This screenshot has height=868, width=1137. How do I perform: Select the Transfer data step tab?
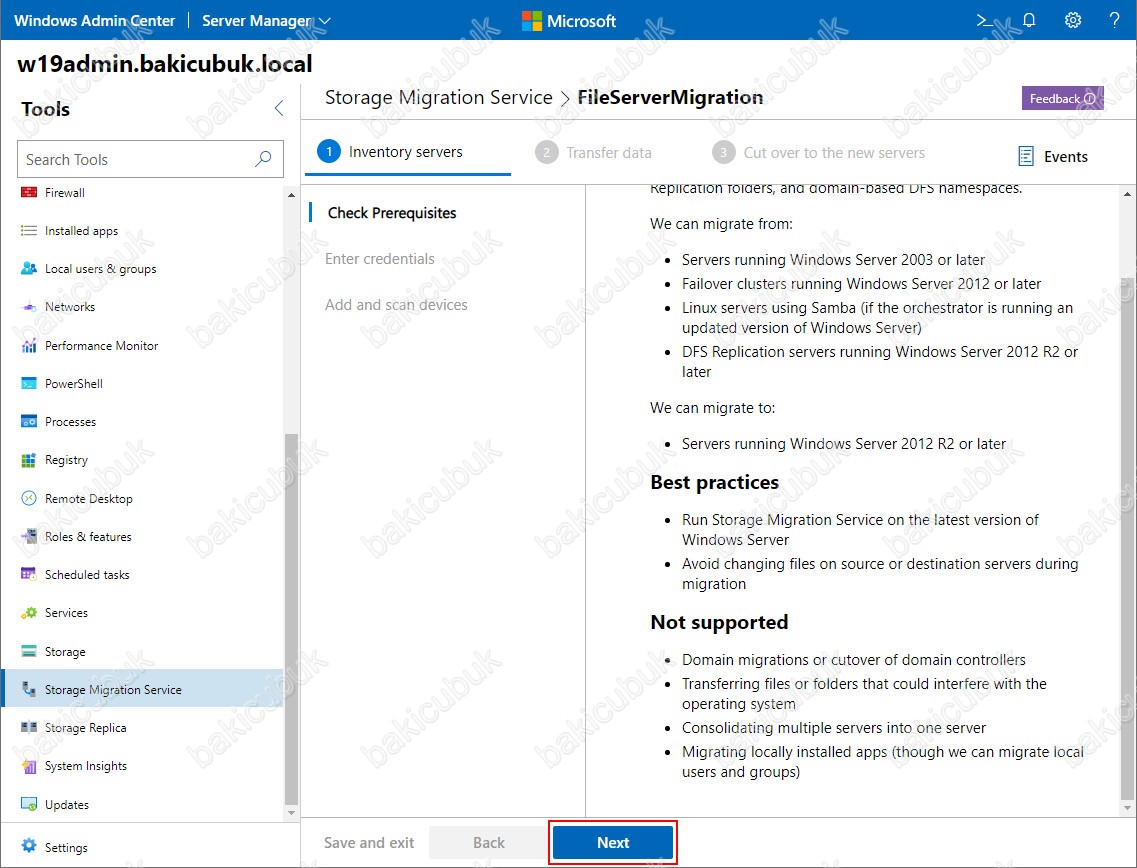593,153
